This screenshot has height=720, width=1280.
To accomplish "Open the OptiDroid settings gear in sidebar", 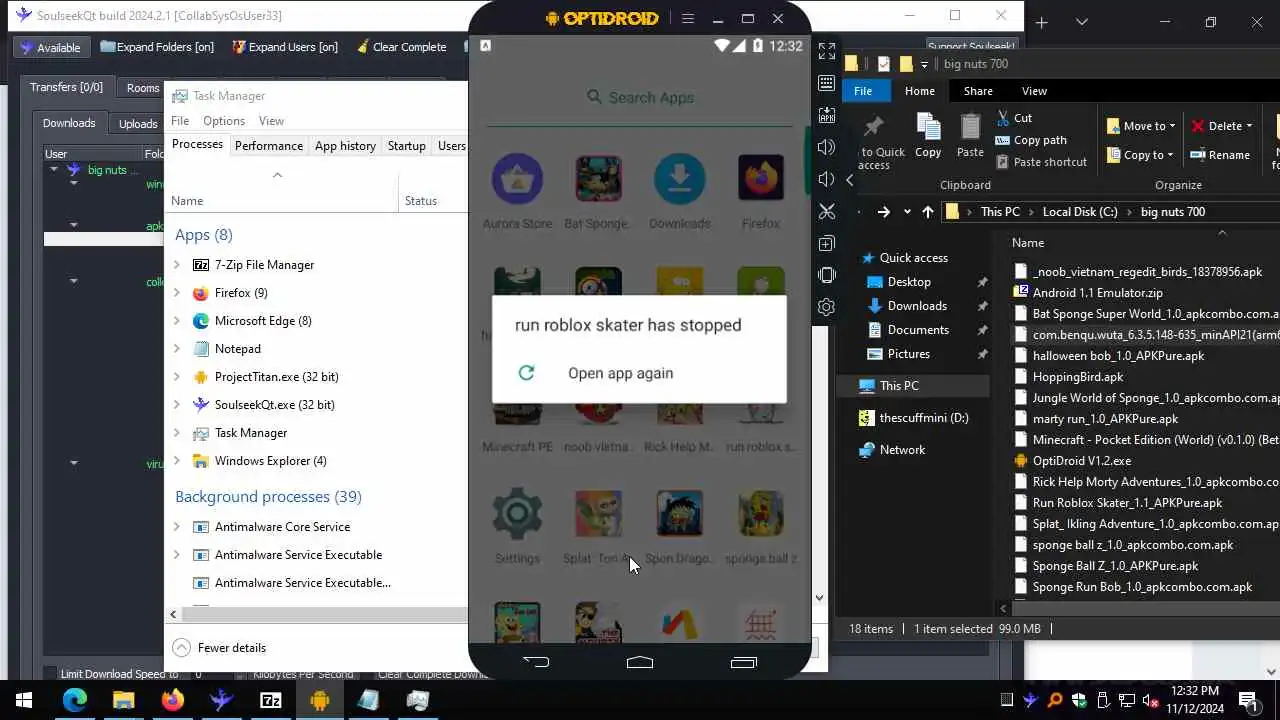I will tap(826, 307).
